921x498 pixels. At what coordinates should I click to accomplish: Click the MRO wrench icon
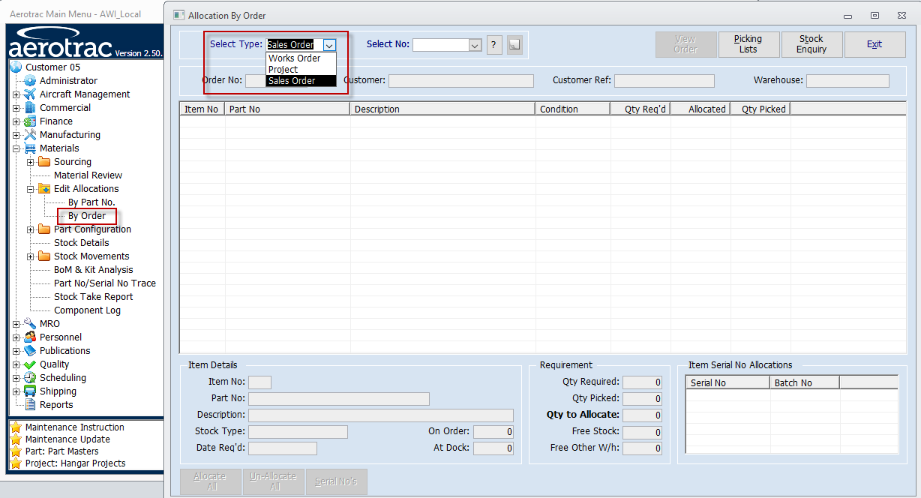coord(30,324)
